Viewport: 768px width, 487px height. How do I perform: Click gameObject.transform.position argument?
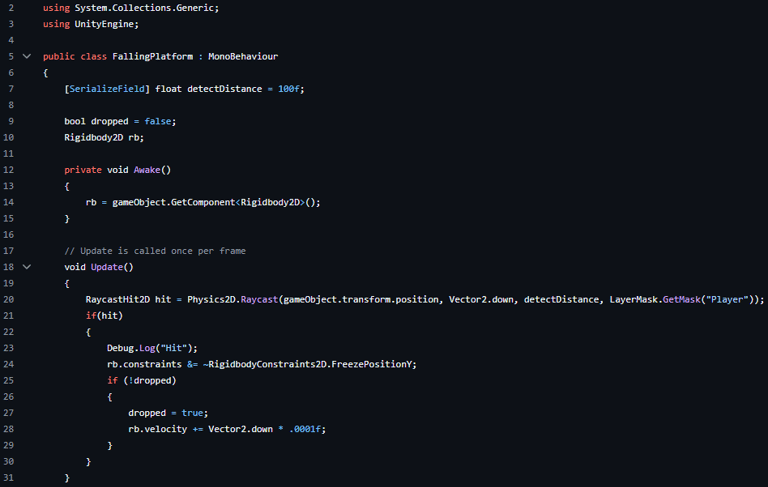[361, 299]
